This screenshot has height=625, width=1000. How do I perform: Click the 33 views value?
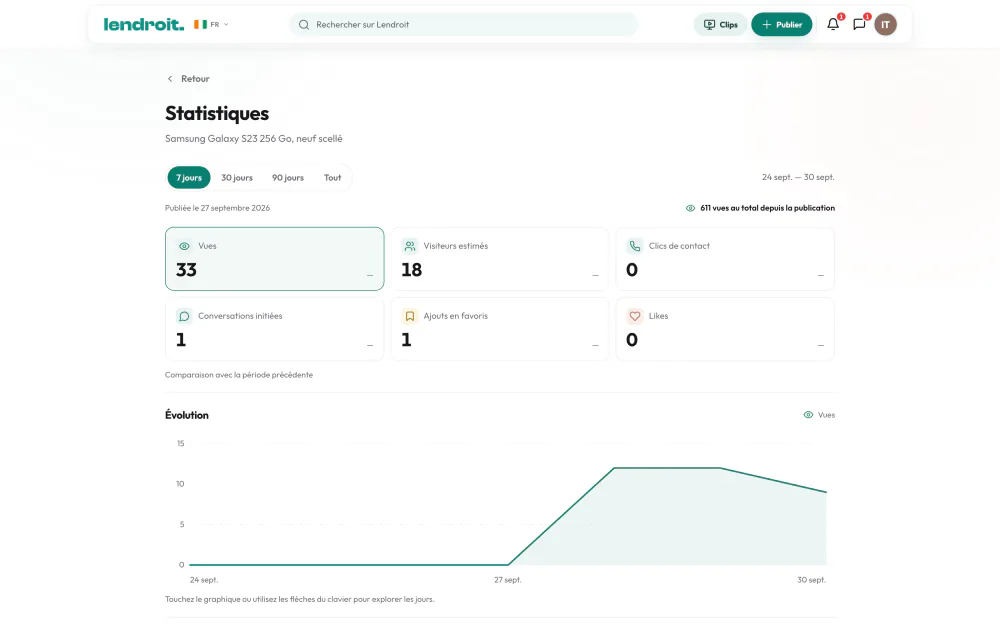(186, 270)
